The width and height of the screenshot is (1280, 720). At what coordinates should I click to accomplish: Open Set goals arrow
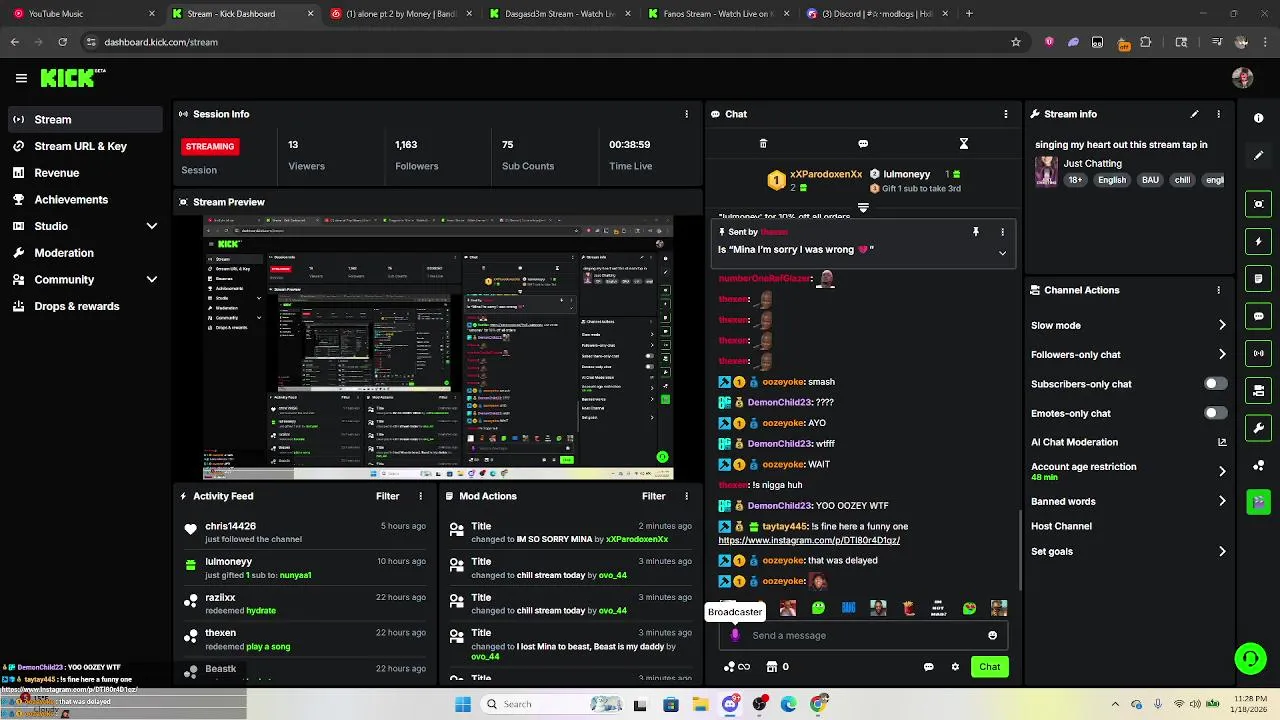click(x=1222, y=551)
